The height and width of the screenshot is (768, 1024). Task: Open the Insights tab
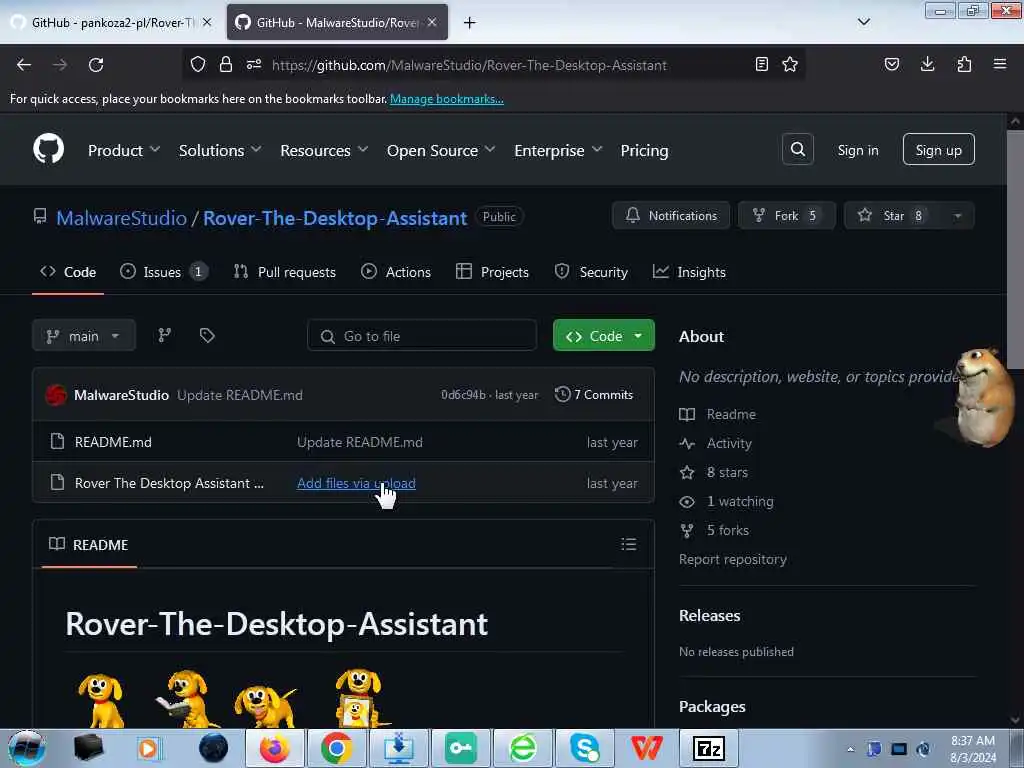689,272
